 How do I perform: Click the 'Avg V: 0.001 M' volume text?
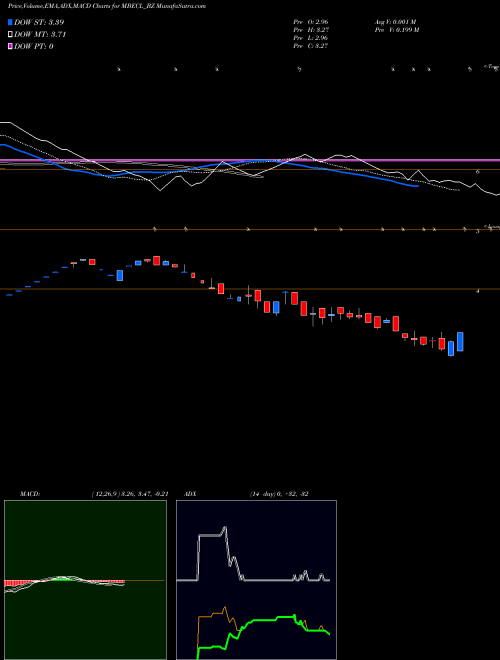point(395,22)
